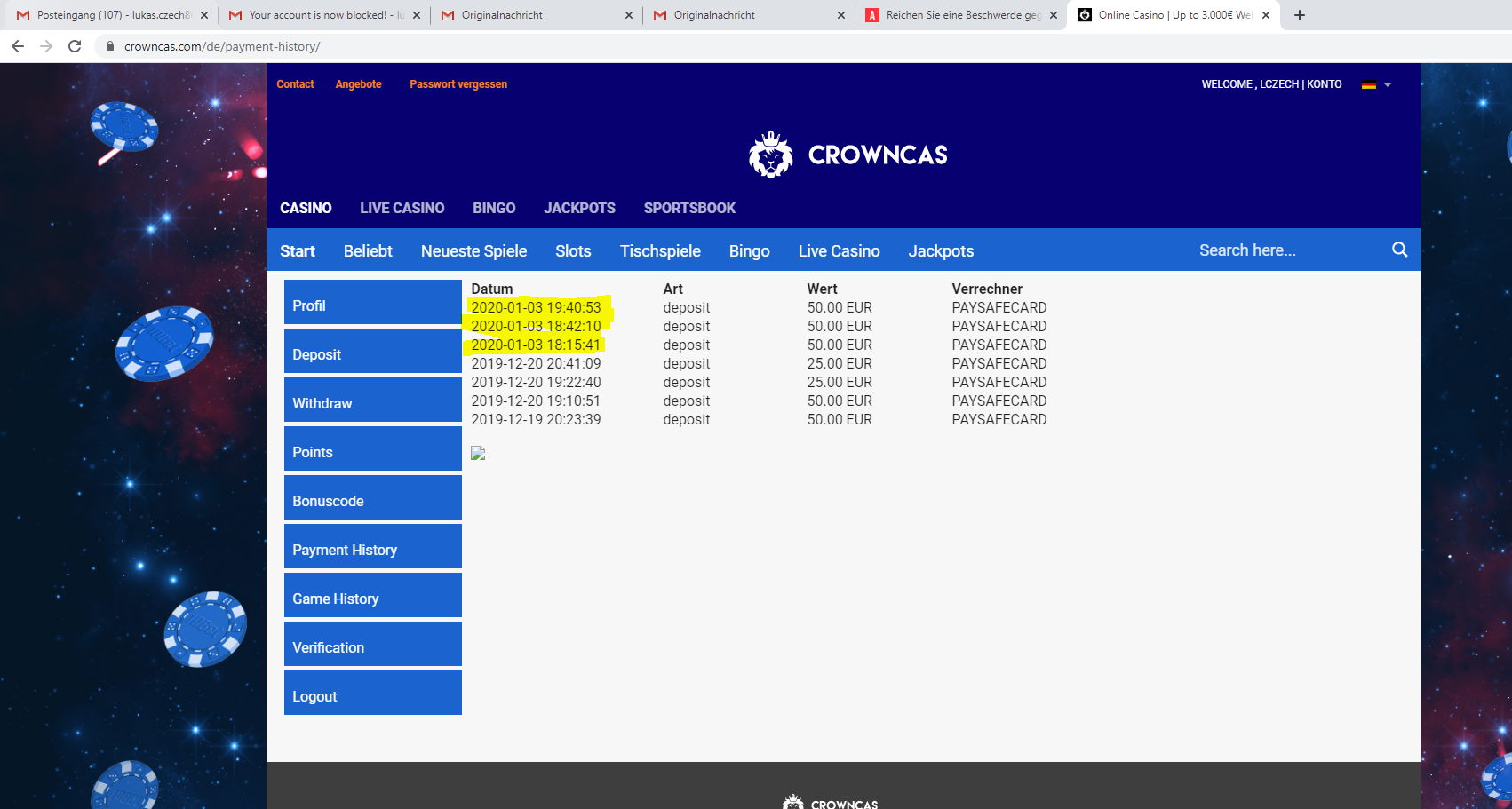
Task: Switch to 'Reichen Sie eine Beschwerde' tab
Action: 962,15
